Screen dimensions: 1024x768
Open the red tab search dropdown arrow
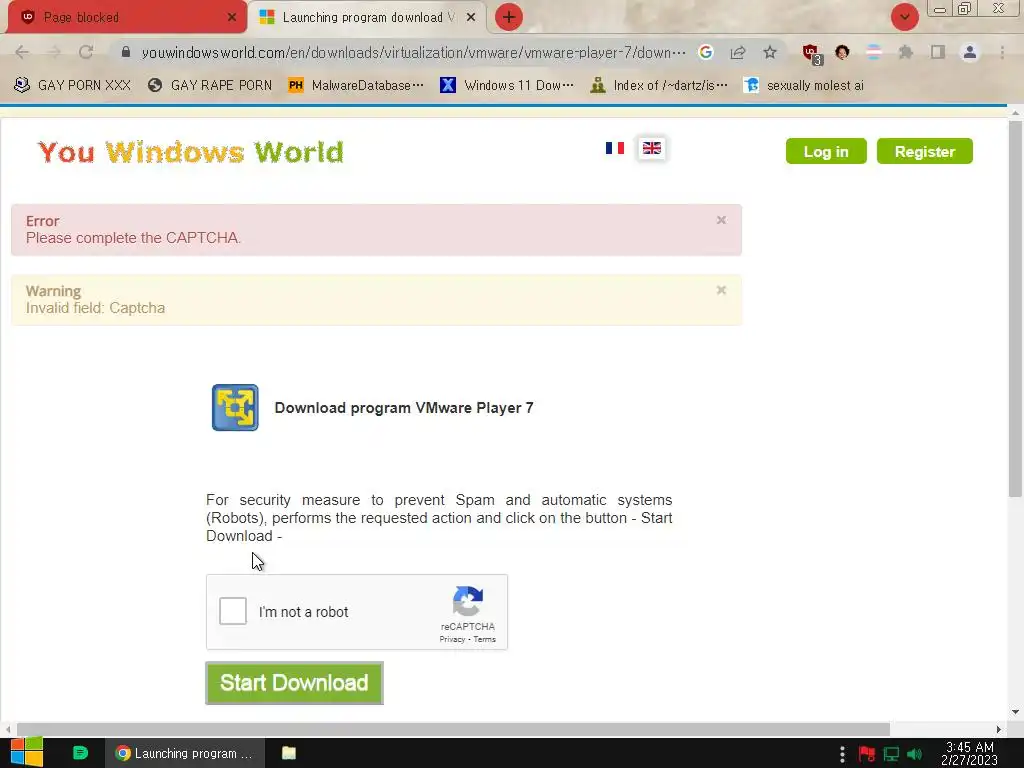[x=904, y=18]
